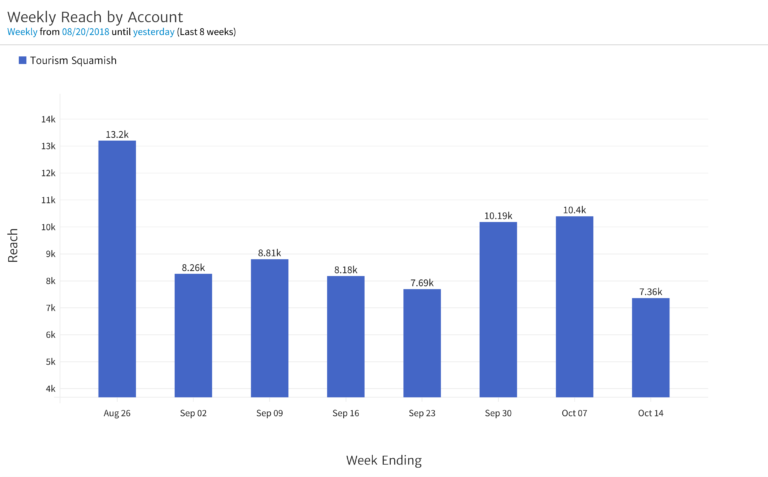Click the 14k y-axis tick label

click(x=48, y=119)
